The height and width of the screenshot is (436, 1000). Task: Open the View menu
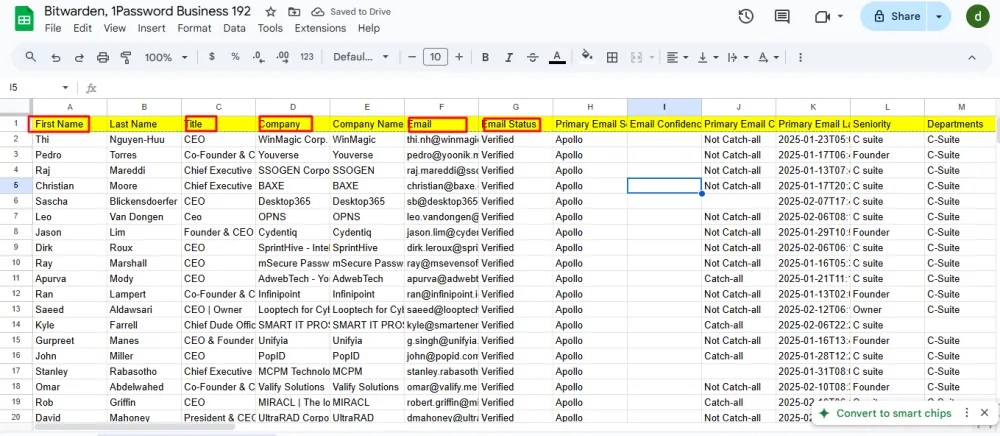[x=115, y=28]
